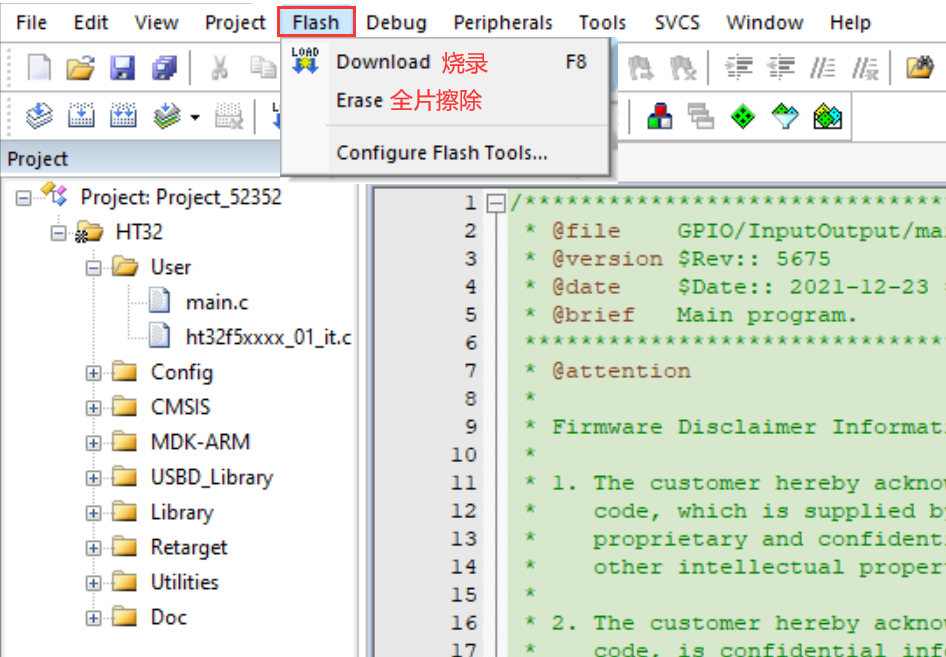
Task: Select Download in the Flash menu
Action: pos(383,62)
